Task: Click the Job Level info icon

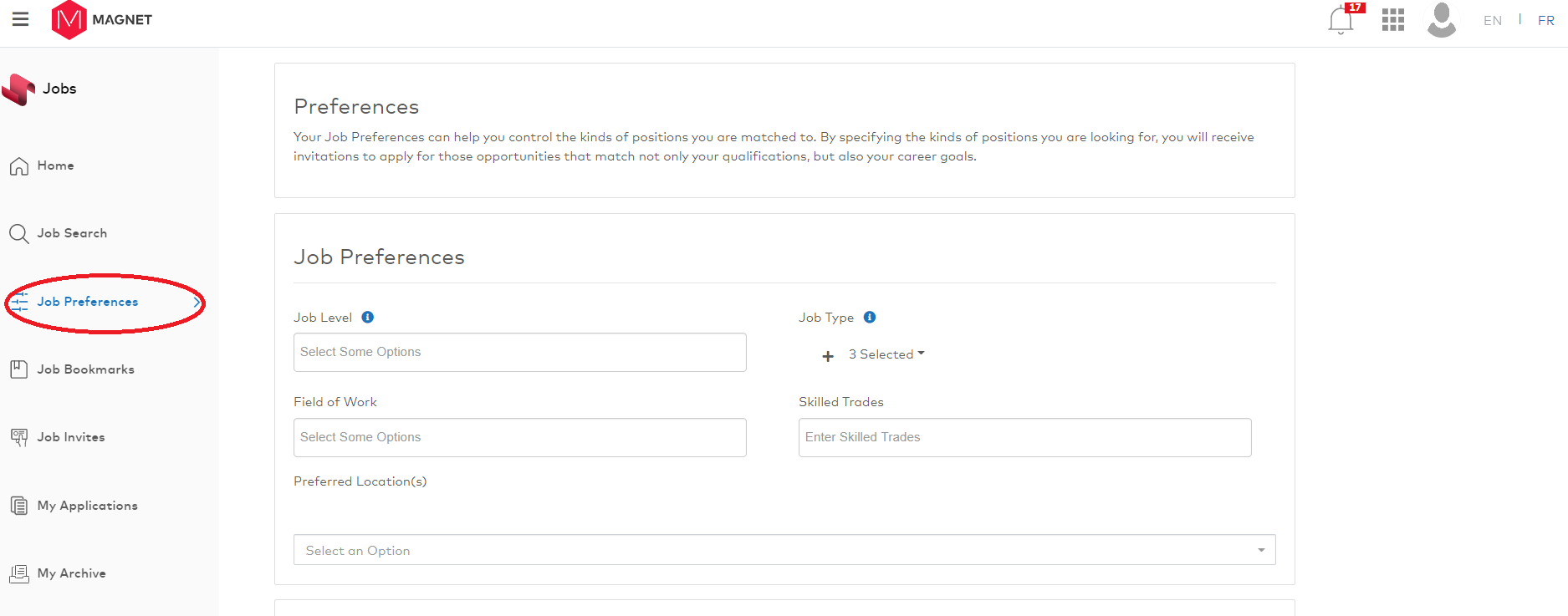Action: [368, 318]
